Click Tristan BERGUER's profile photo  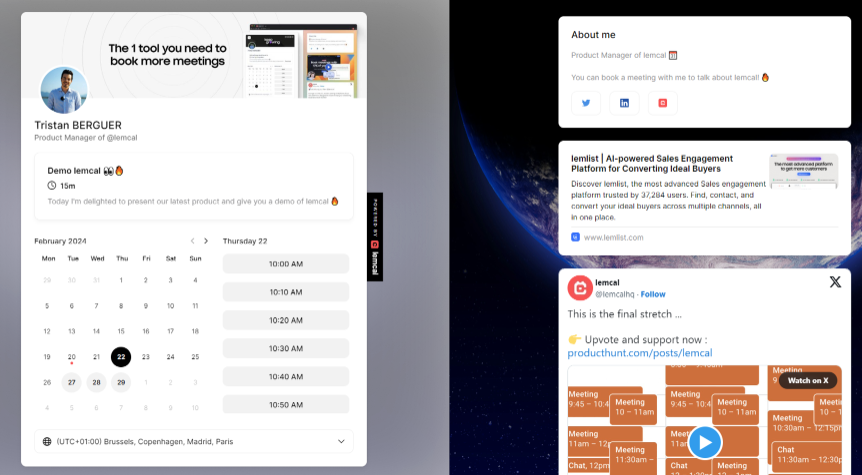[64, 90]
